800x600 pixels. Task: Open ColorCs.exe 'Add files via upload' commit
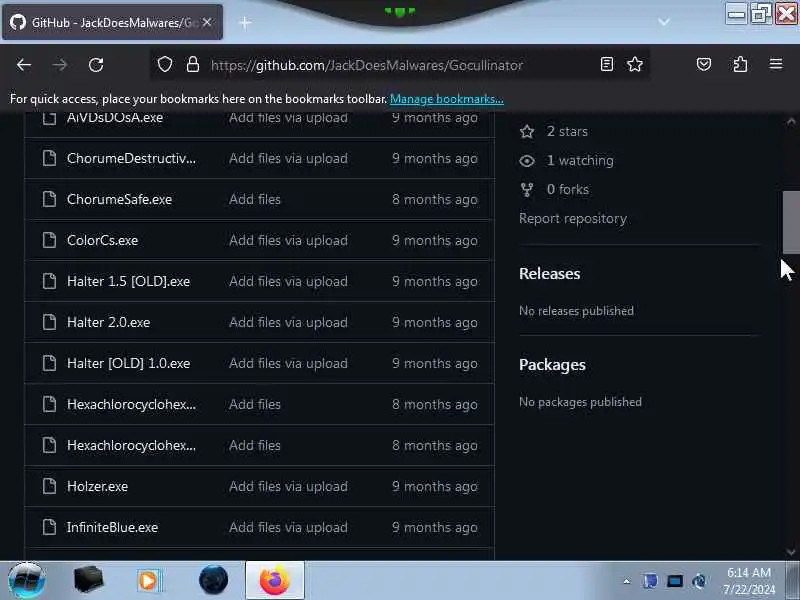click(288, 240)
